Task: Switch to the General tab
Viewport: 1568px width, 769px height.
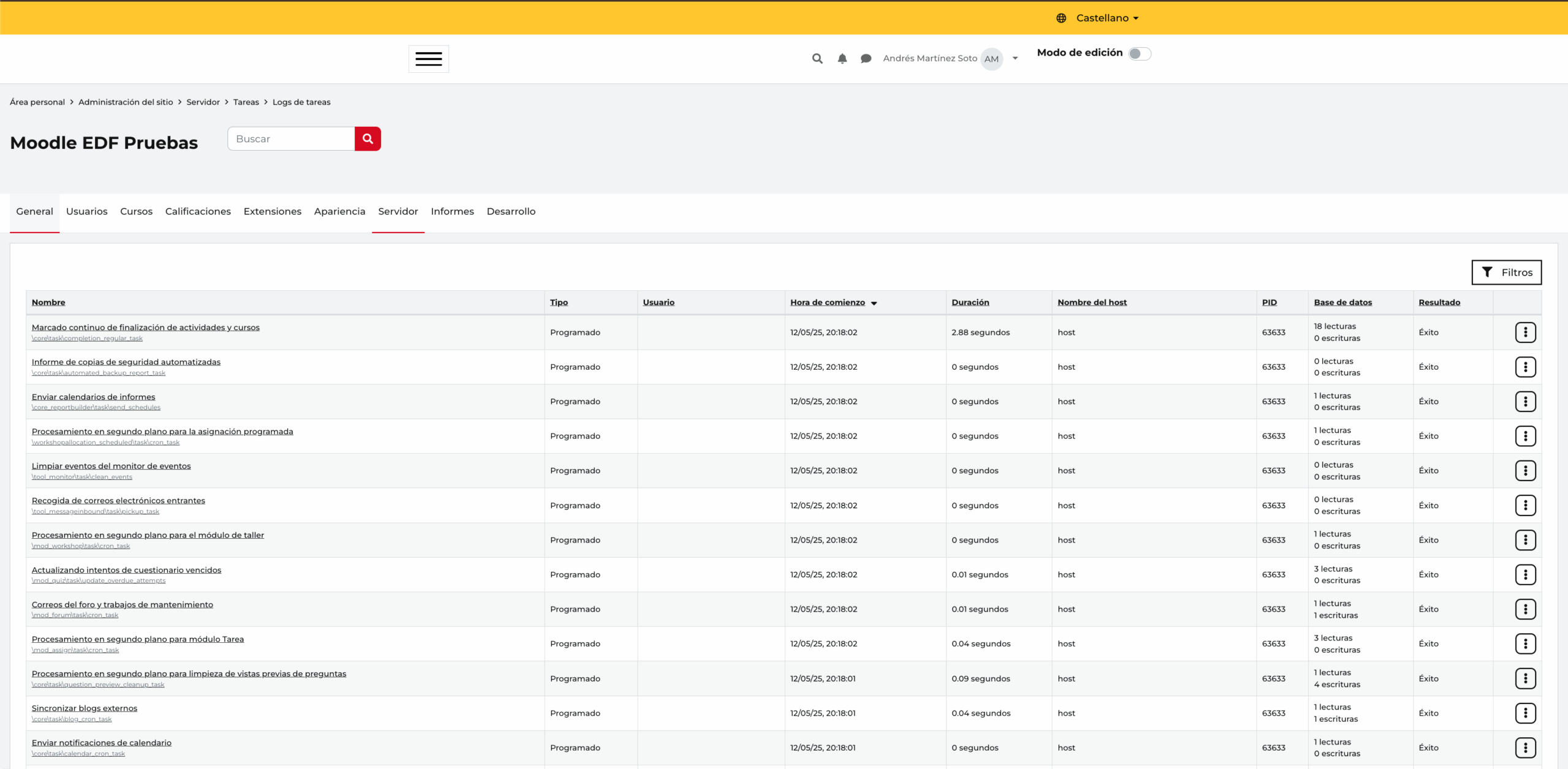Action: tap(34, 212)
